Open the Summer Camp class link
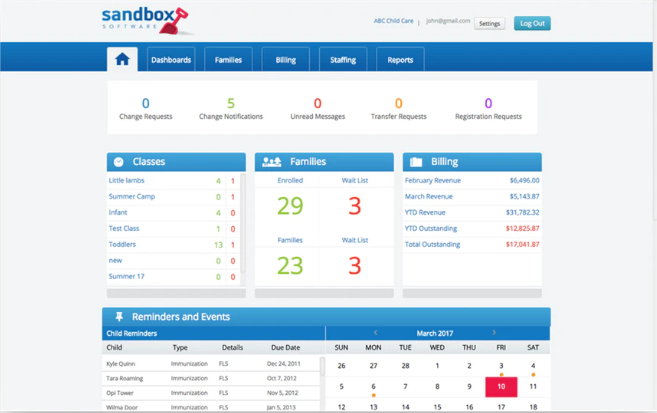The image size is (657, 413). (x=131, y=197)
